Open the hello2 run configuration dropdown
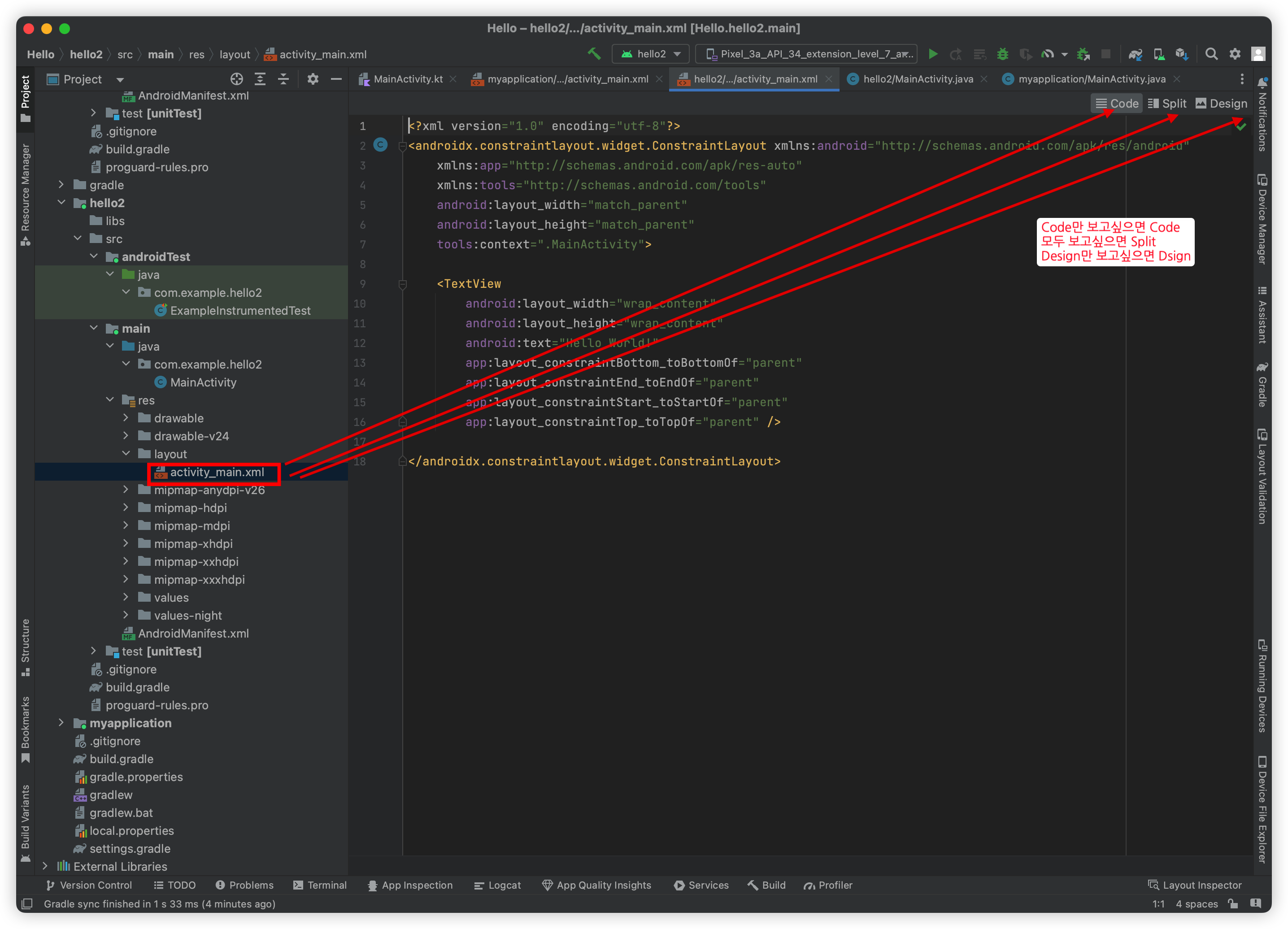Screen dimensions: 1288x929 click(x=650, y=54)
